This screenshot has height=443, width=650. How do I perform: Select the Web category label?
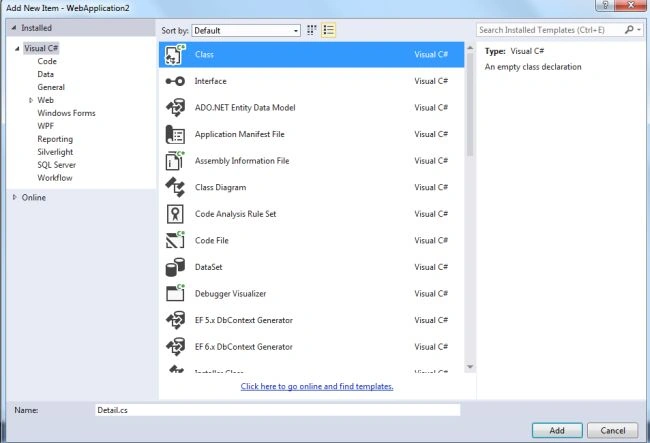[45, 100]
